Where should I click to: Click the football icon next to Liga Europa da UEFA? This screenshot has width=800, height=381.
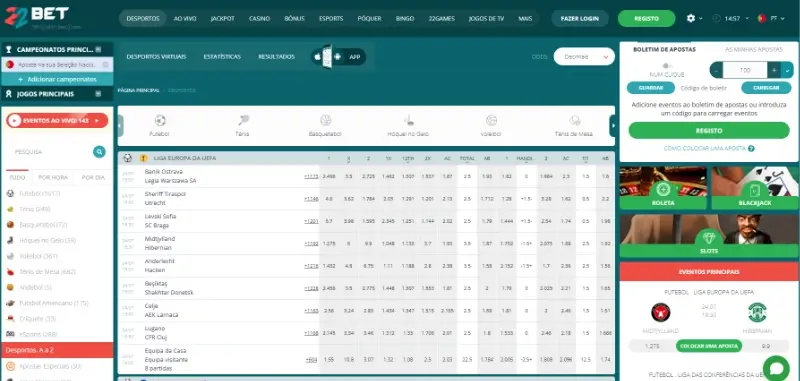click(128, 158)
